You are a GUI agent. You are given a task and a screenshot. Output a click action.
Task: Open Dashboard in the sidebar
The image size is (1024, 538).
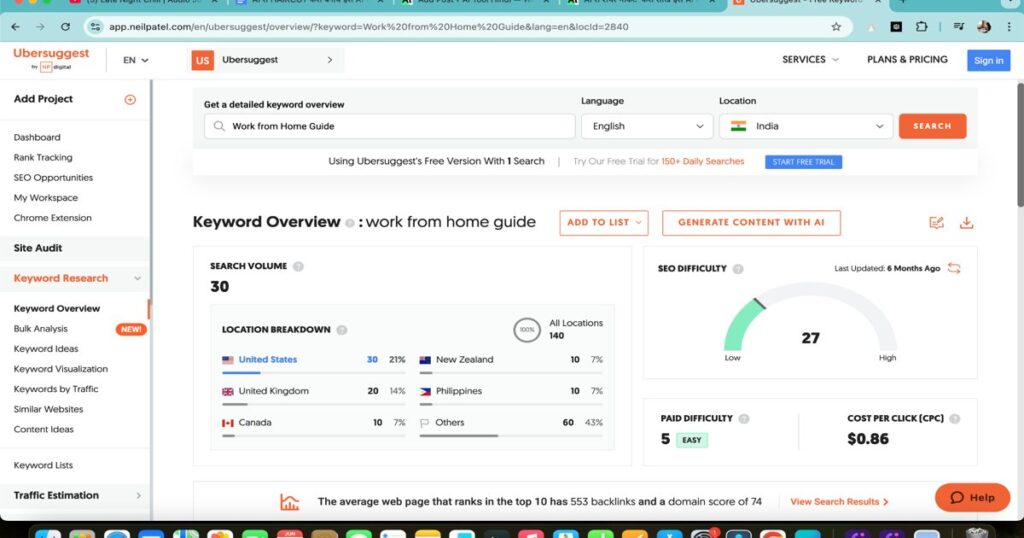point(37,137)
